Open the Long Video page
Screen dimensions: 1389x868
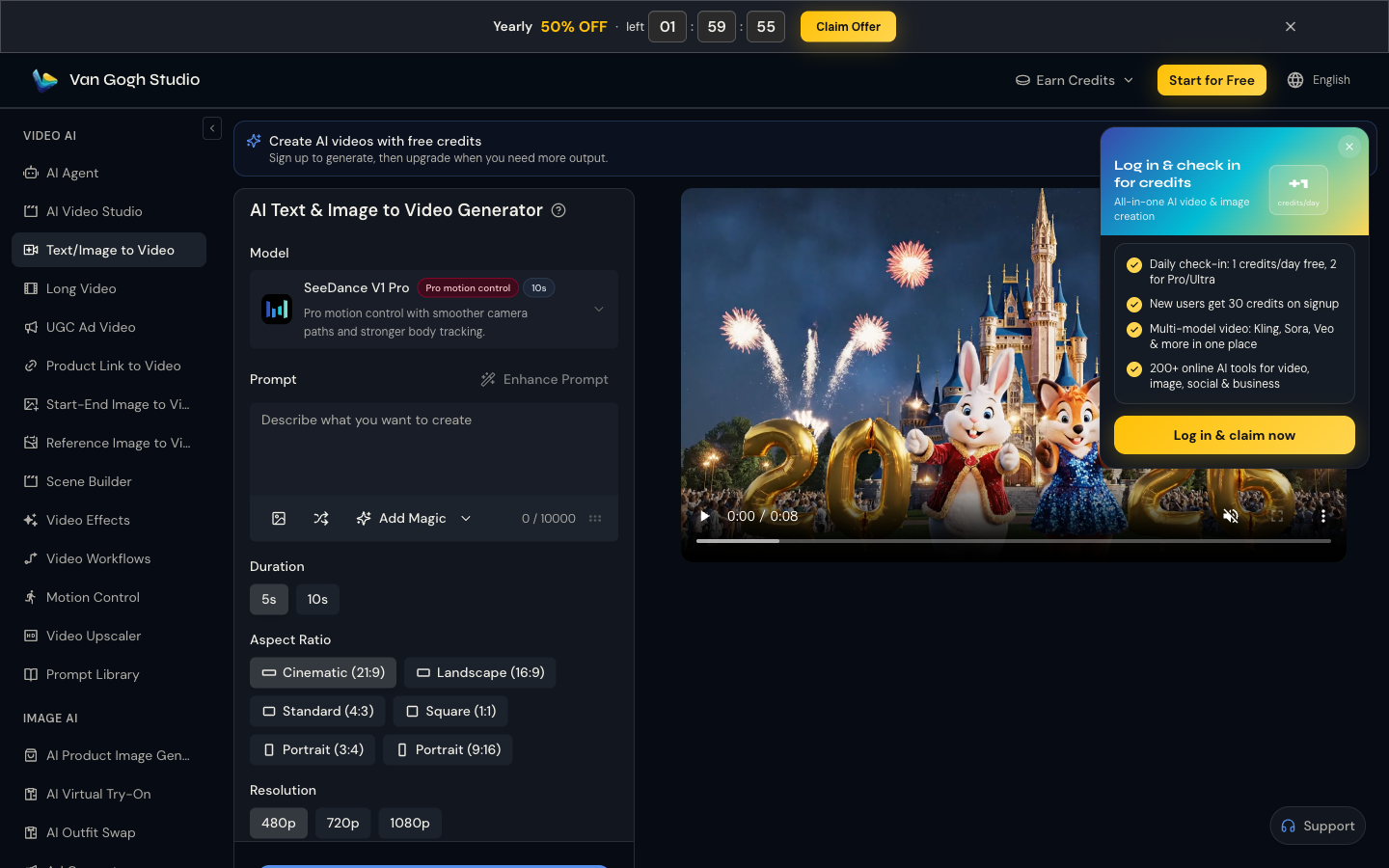point(109,288)
